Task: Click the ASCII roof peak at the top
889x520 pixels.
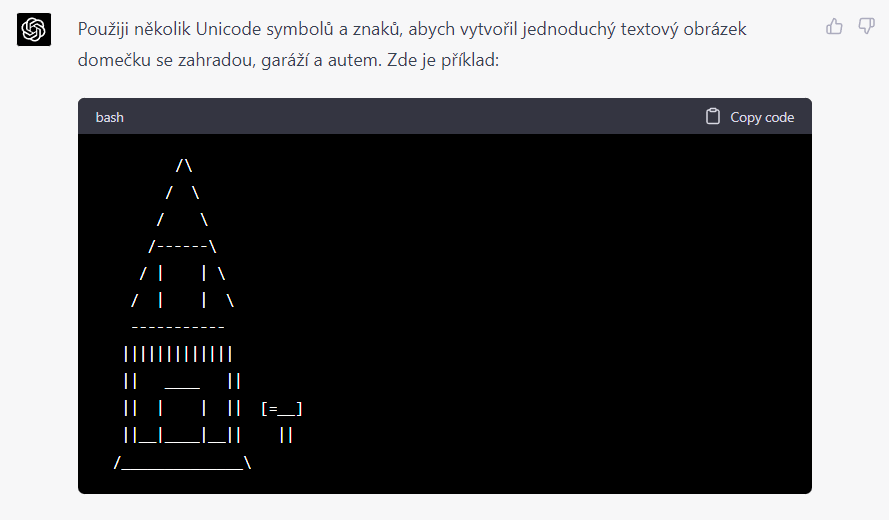Action: point(184,166)
